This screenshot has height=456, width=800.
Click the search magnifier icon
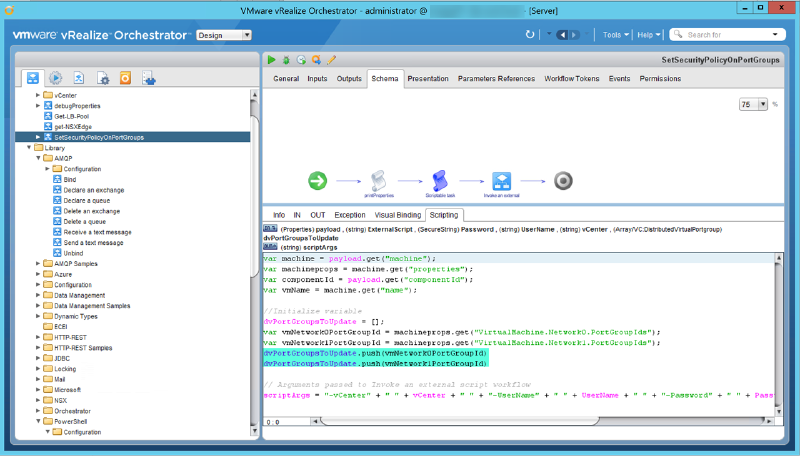[x=678, y=34]
